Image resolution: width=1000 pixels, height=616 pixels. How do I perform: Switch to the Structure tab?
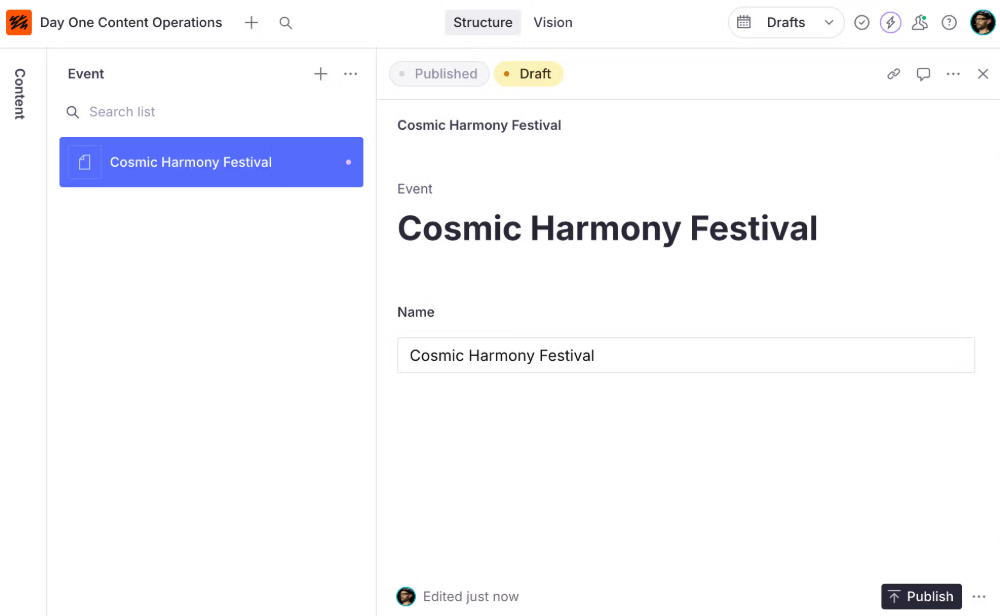483,22
